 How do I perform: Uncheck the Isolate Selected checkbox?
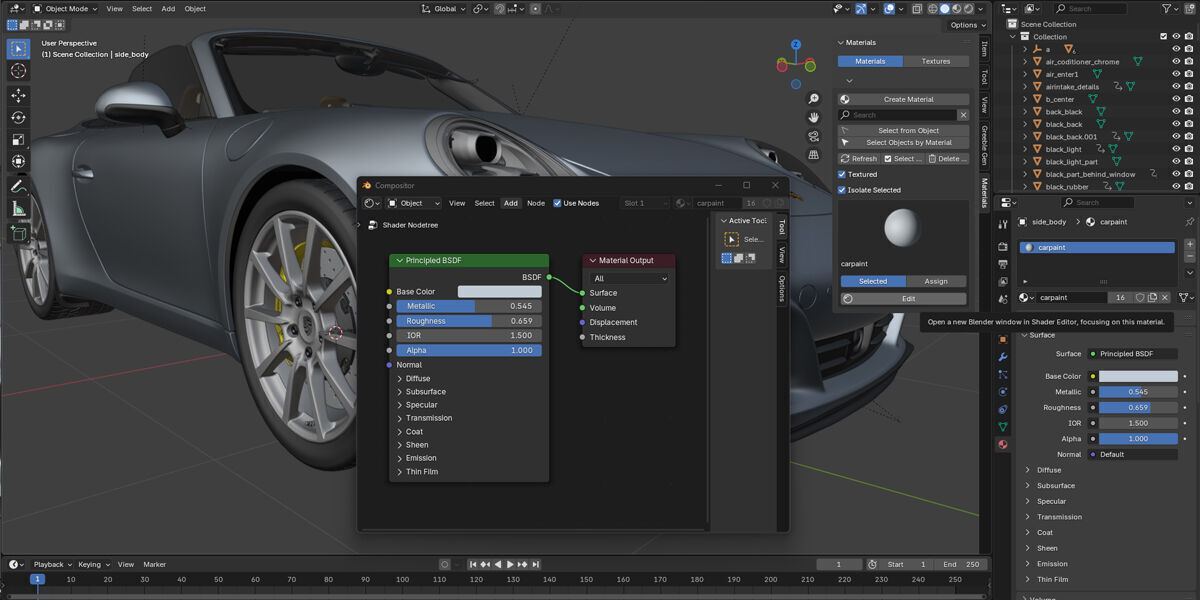[x=842, y=189]
